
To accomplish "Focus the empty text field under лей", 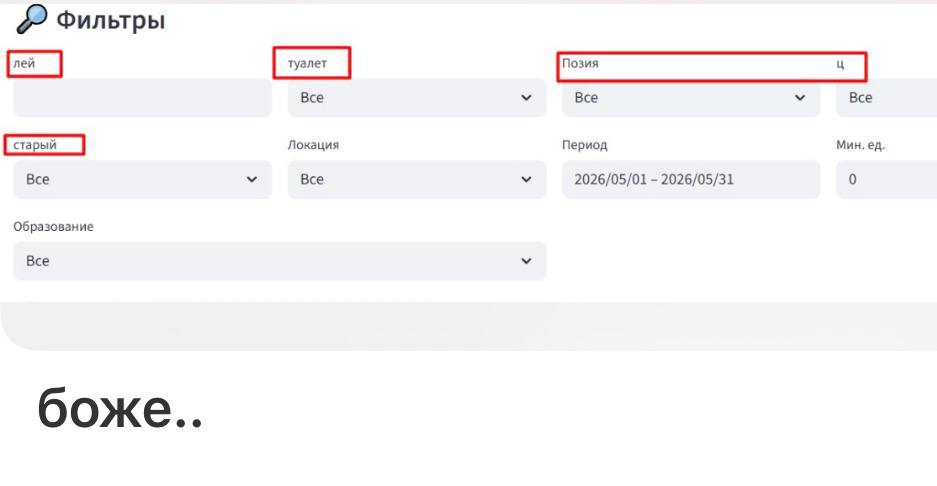I will tap(142, 97).
